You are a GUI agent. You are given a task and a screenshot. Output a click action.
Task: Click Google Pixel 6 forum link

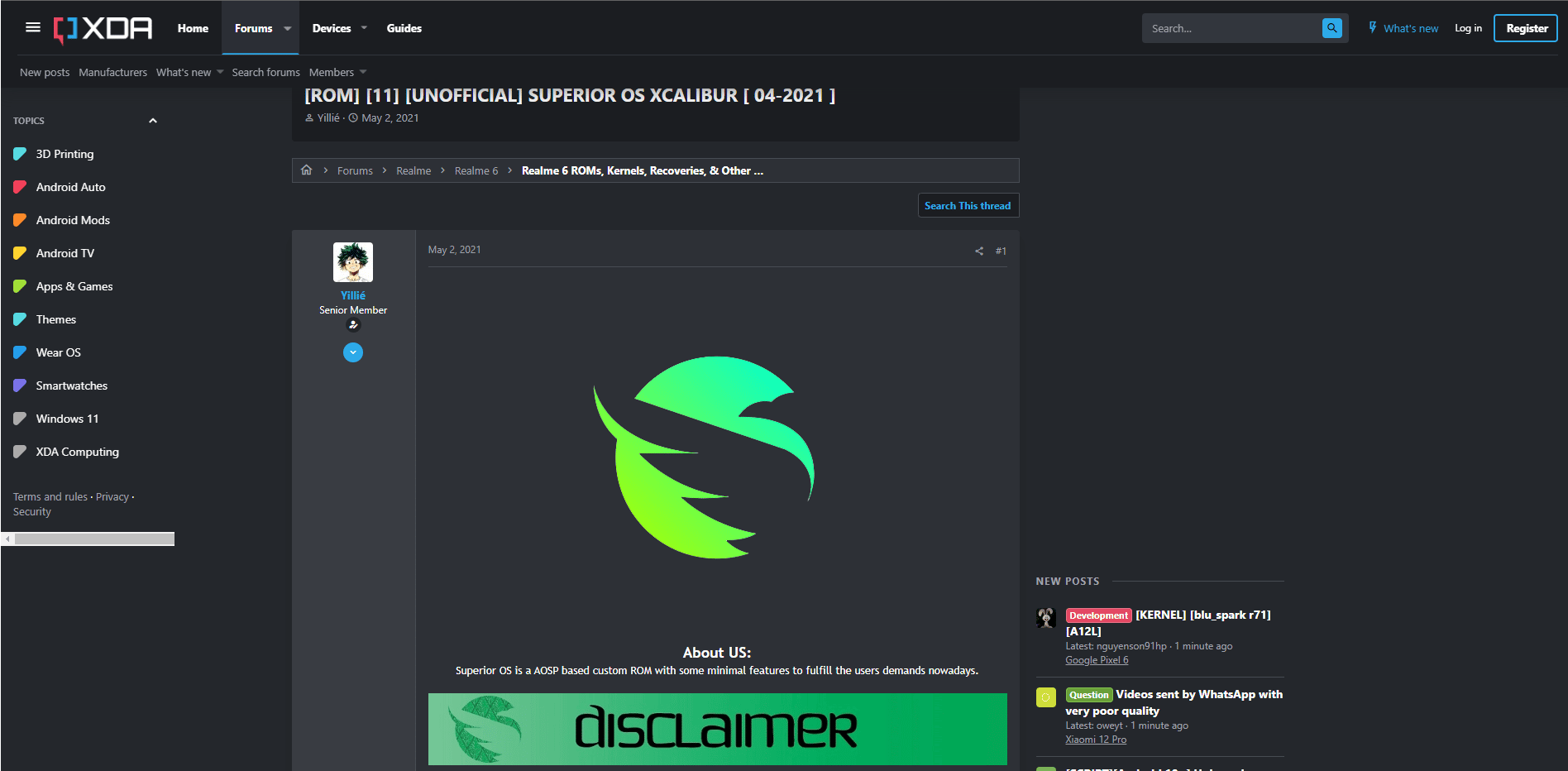[1097, 660]
